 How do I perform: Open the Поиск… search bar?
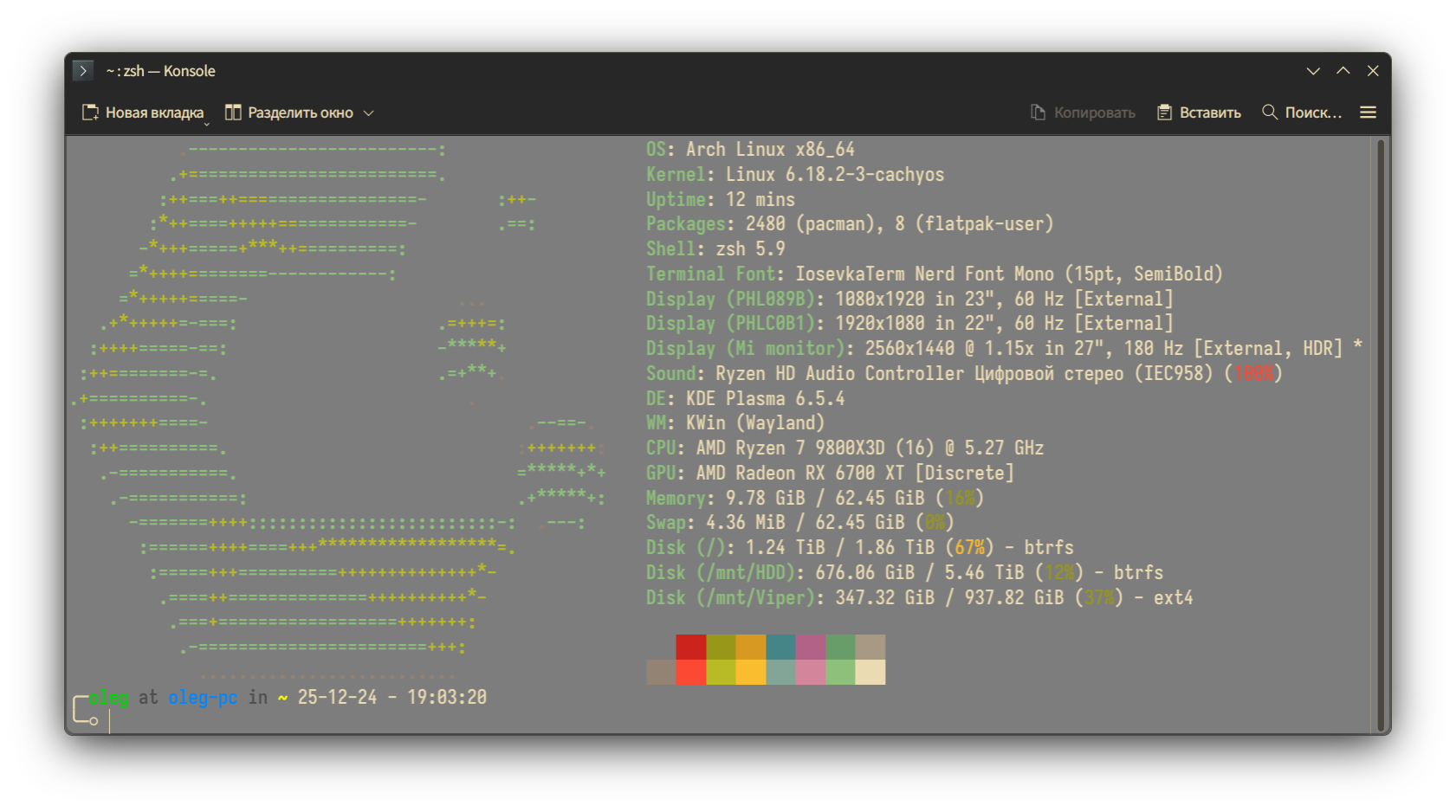[1302, 113]
